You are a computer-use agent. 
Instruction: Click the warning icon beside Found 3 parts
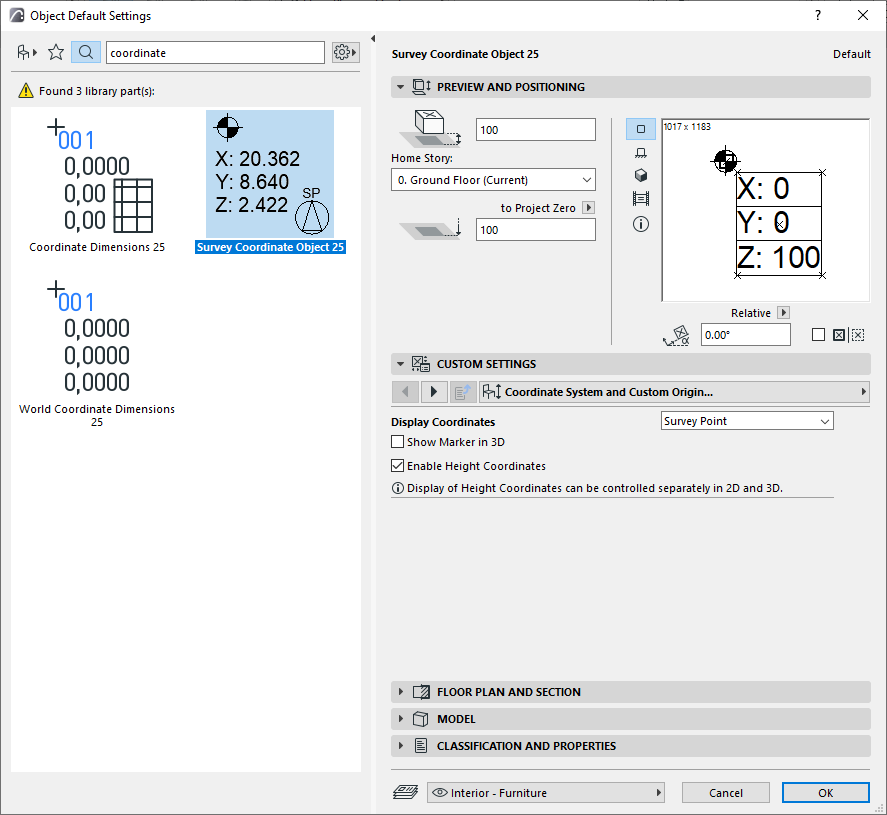pos(26,90)
